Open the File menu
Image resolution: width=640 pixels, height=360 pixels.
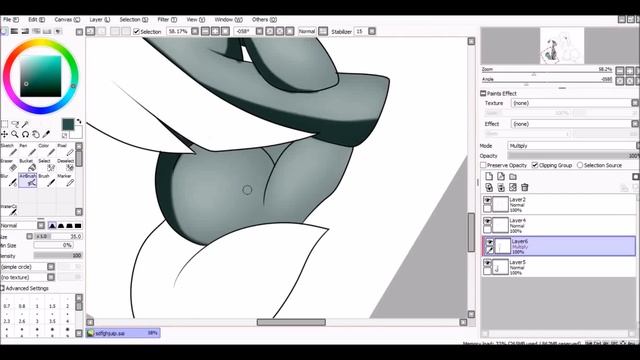click(x=11, y=20)
